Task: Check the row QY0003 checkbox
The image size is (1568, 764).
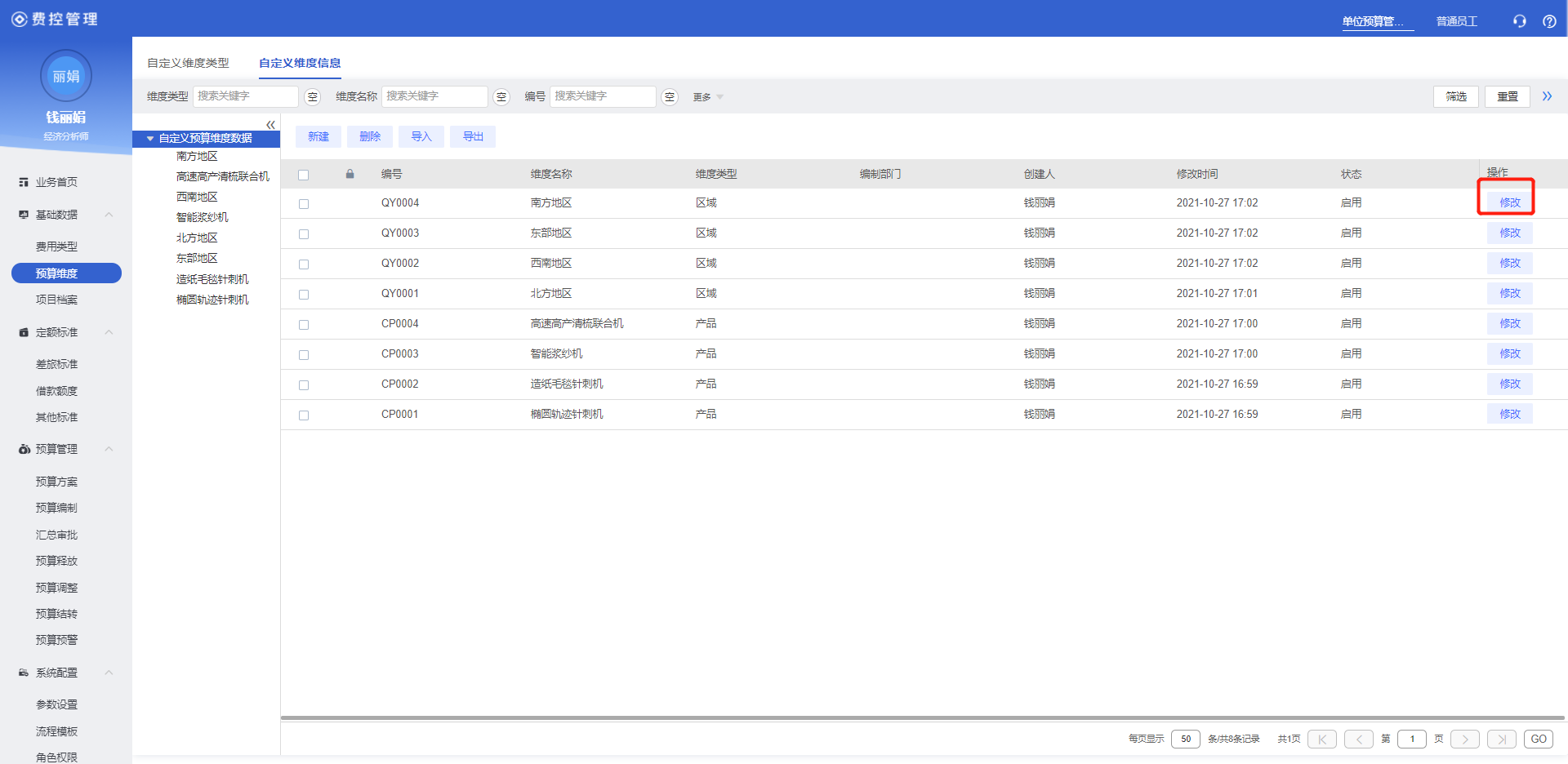Action: coord(304,234)
